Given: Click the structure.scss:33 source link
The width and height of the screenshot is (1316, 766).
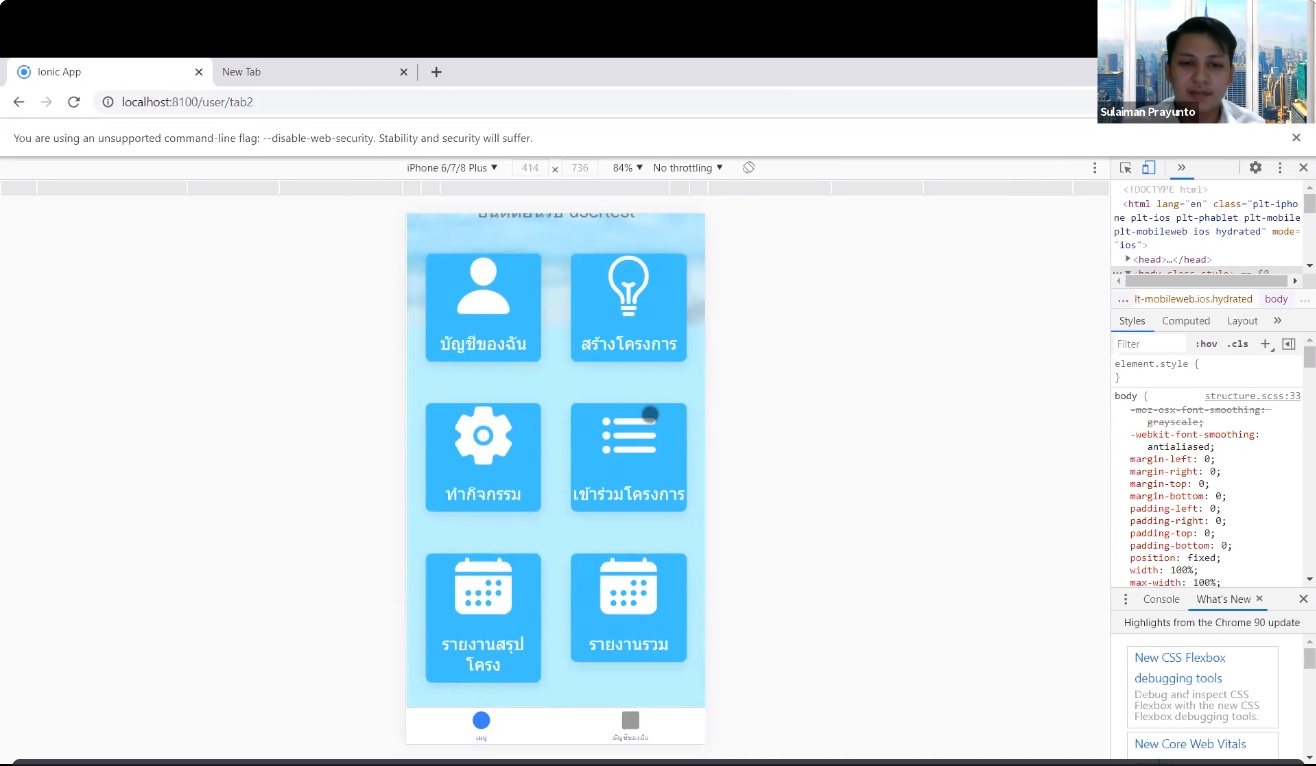Looking at the screenshot, I should click(1252, 396).
